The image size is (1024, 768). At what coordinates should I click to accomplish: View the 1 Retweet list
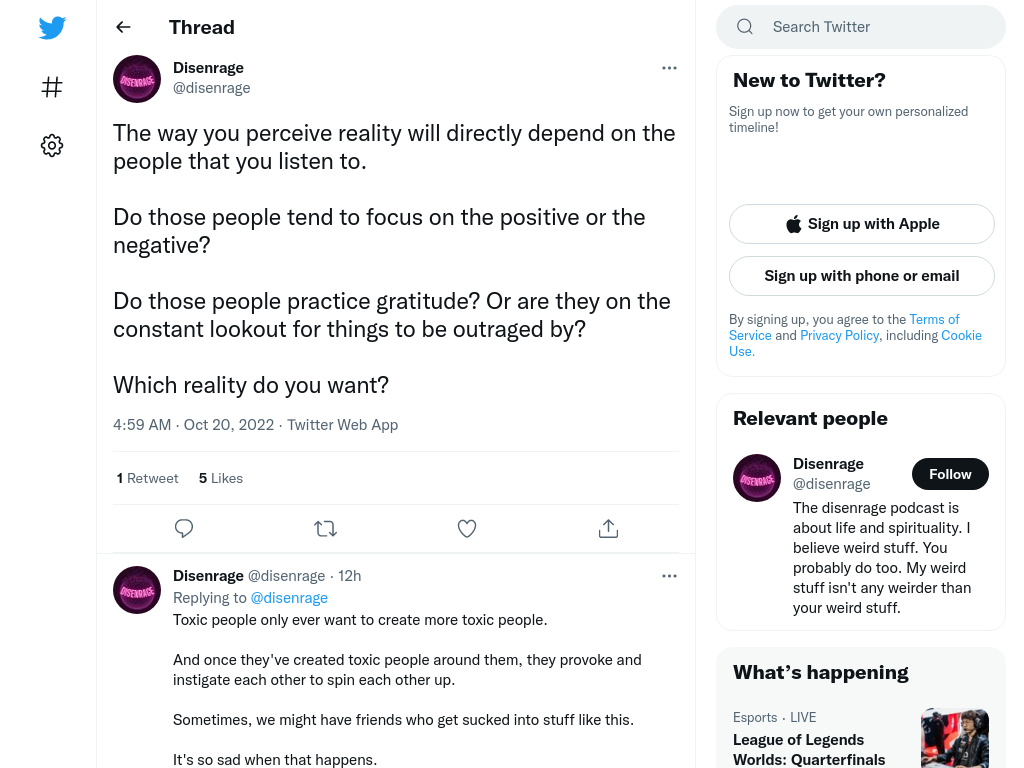point(148,479)
